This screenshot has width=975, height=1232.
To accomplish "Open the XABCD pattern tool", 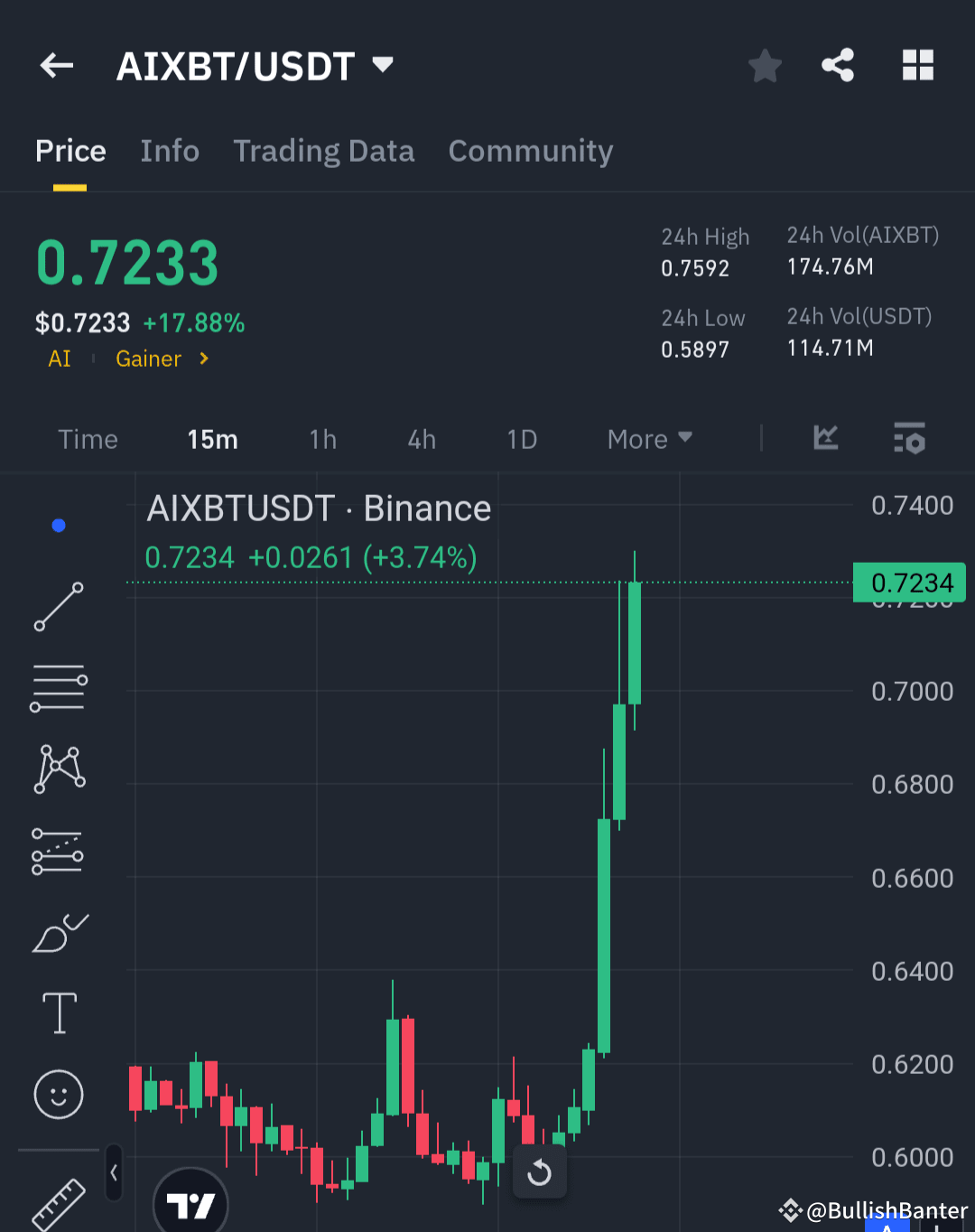I will [x=58, y=768].
